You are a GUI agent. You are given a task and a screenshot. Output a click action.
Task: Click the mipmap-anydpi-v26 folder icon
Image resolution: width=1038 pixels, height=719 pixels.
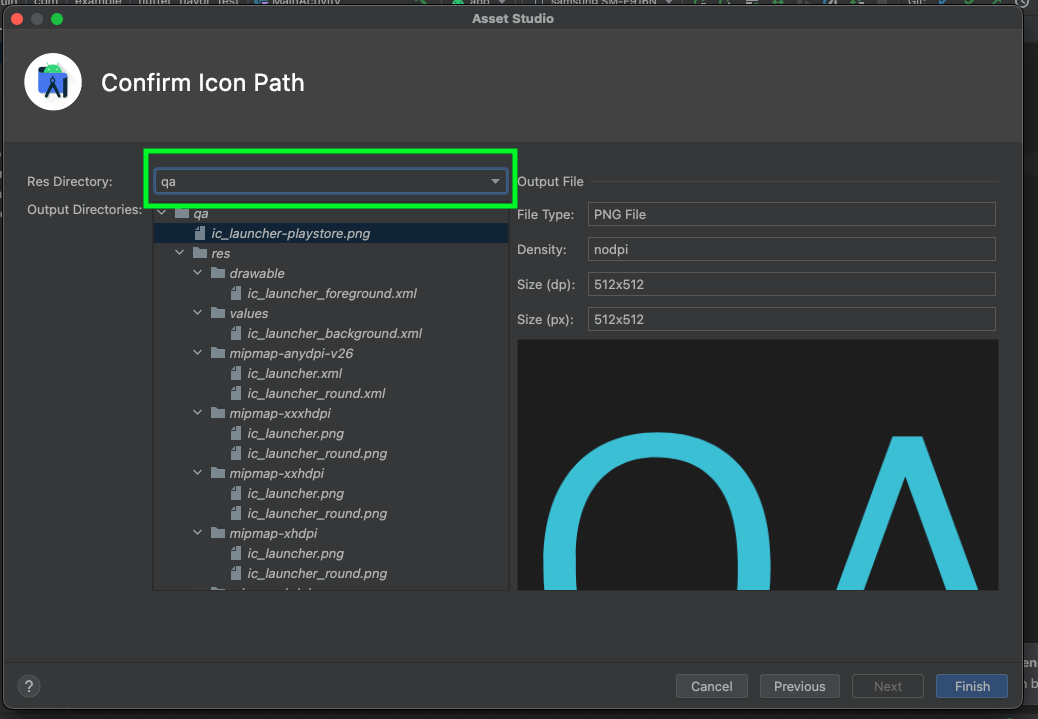218,353
